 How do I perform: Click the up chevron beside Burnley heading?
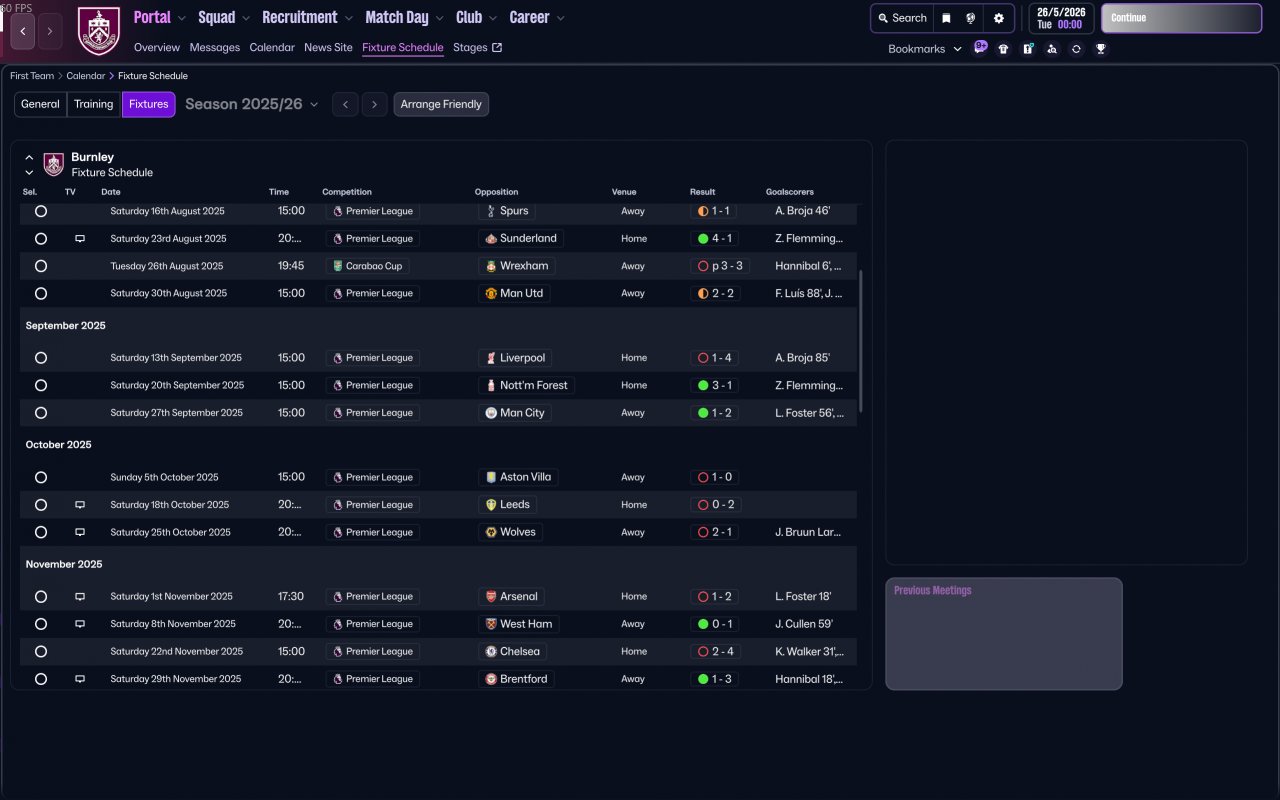pyautogui.click(x=29, y=158)
